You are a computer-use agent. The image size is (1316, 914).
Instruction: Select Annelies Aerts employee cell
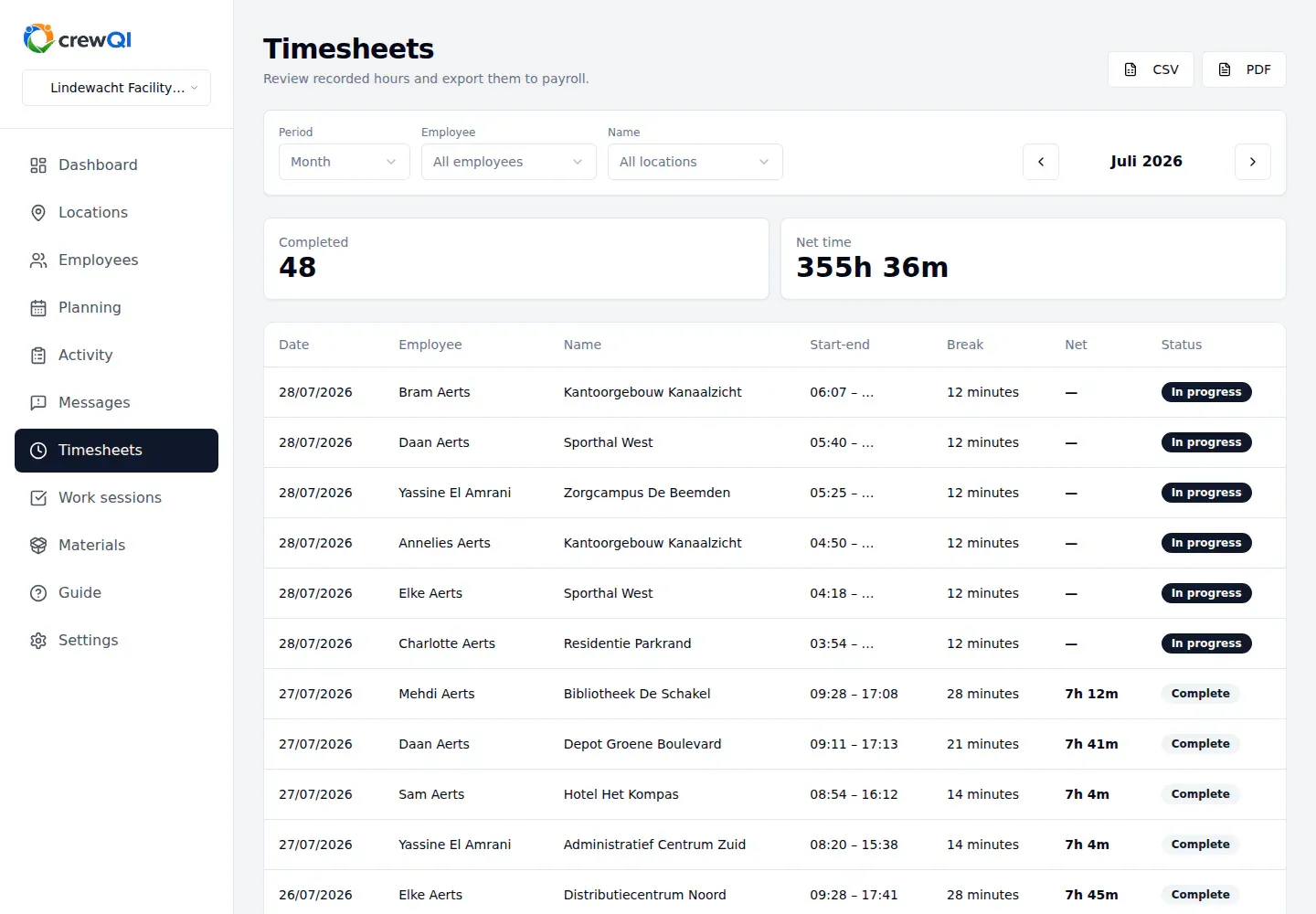(444, 543)
